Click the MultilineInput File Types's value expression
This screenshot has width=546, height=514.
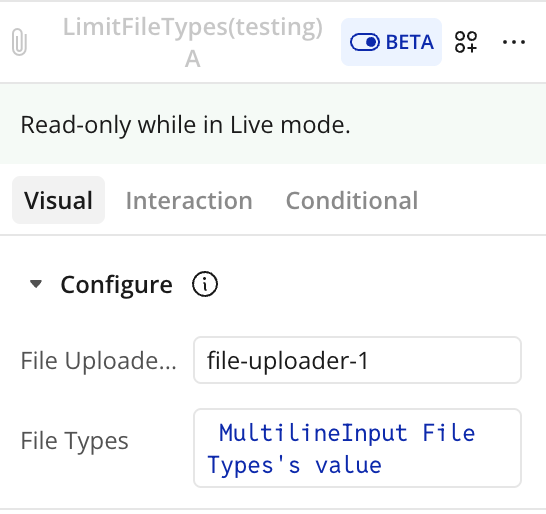(341, 449)
